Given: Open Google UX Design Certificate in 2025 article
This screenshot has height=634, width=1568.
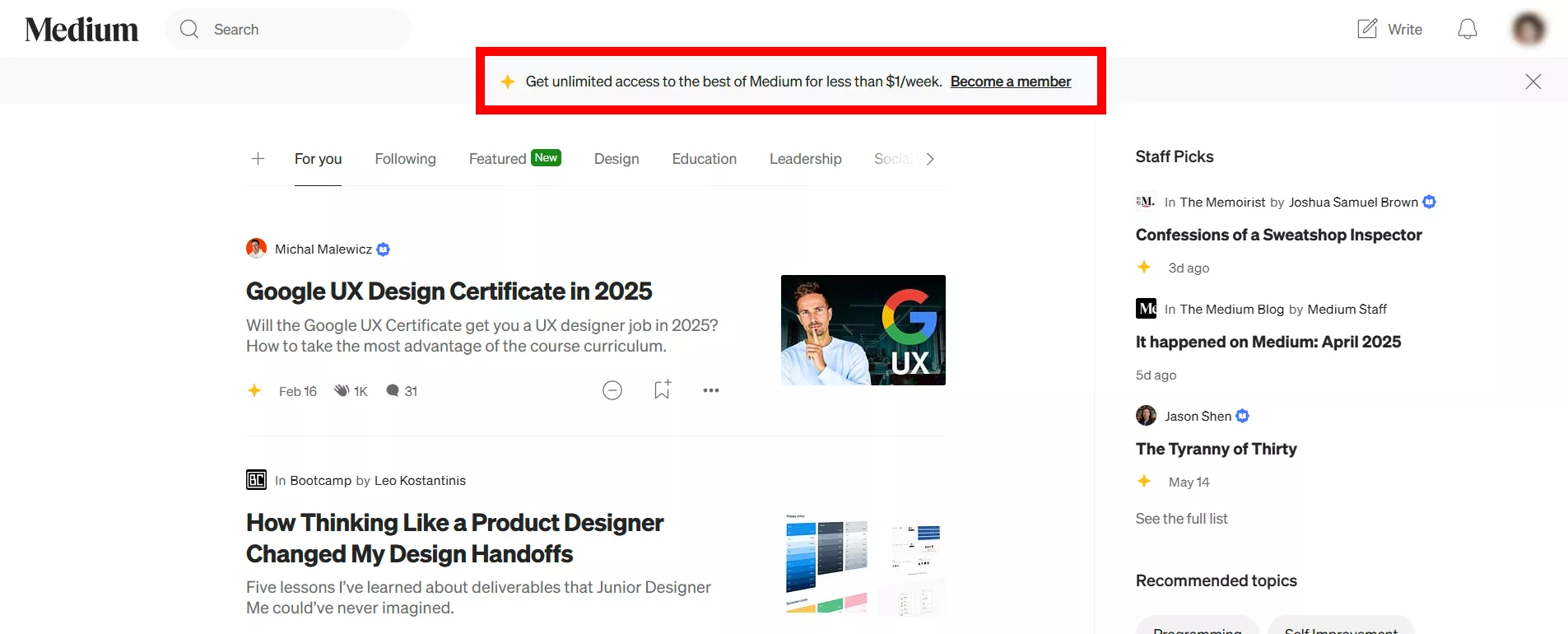Looking at the screenshot, I should (x=449, y=291).
